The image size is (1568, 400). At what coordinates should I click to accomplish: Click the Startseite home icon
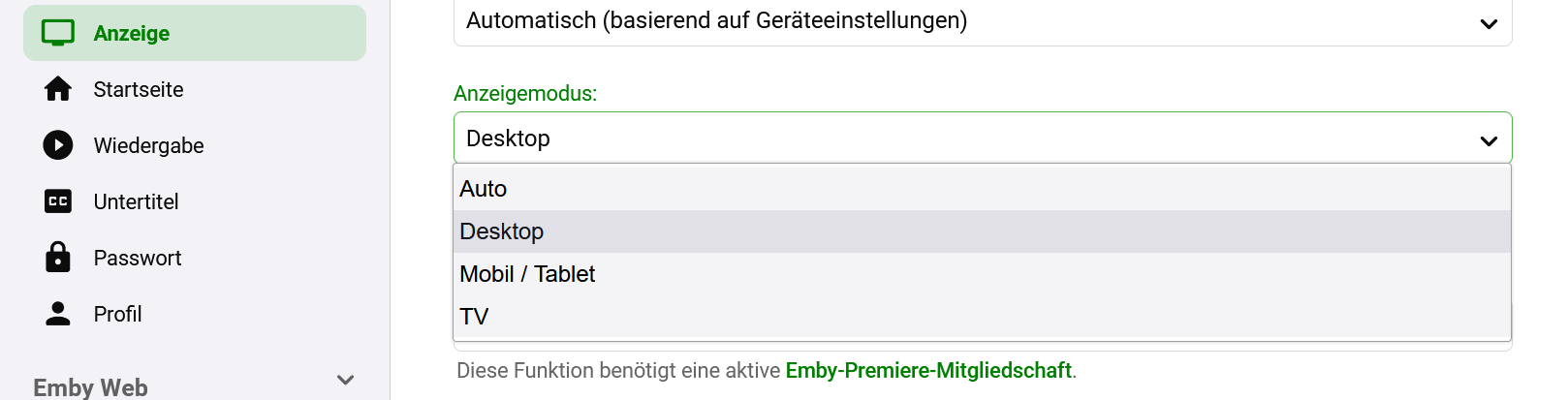click(58, 89)
